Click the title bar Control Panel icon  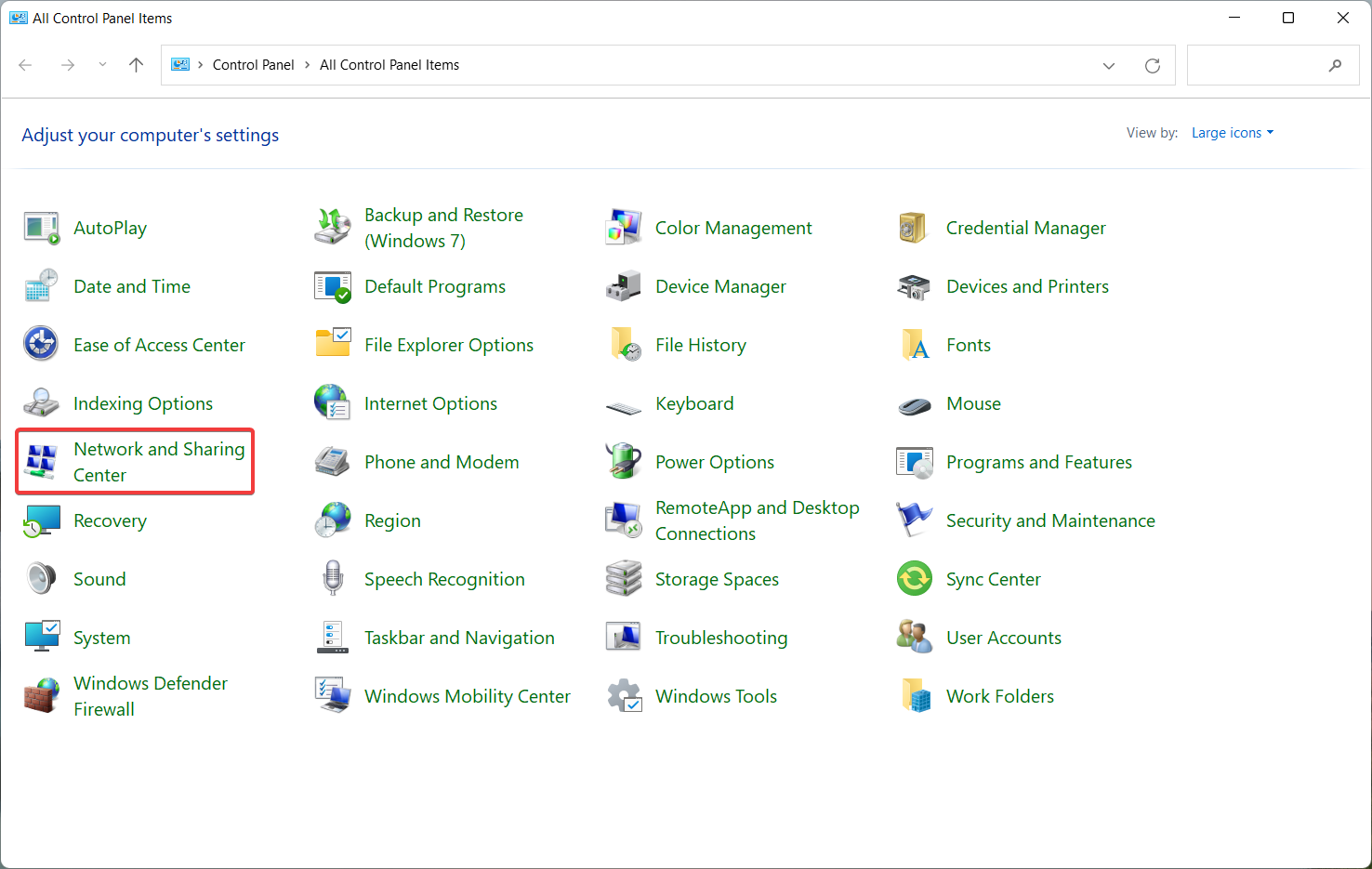pyautogui.click(x=19, y=18)
